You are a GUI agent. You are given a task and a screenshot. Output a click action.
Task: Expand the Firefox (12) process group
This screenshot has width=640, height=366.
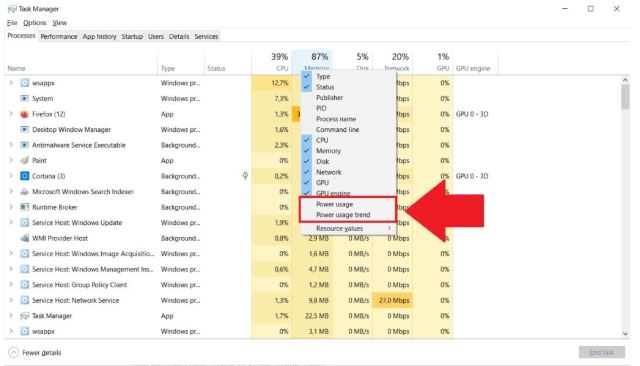(11, 114)
